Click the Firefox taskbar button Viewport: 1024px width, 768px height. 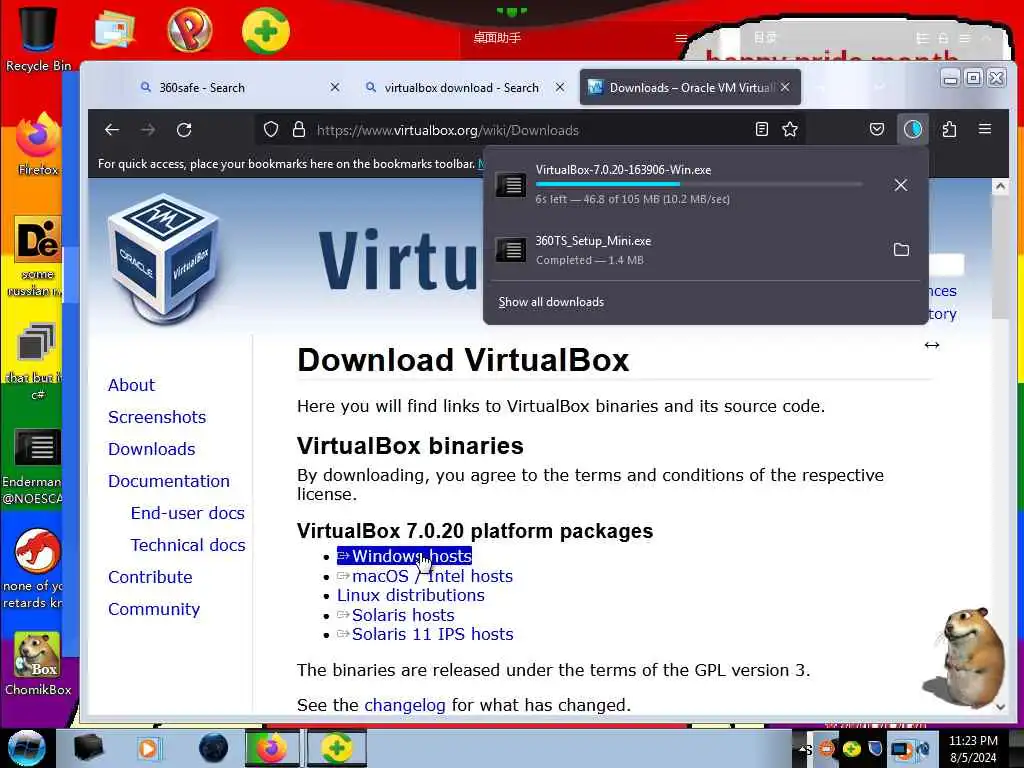pos(272,748)
